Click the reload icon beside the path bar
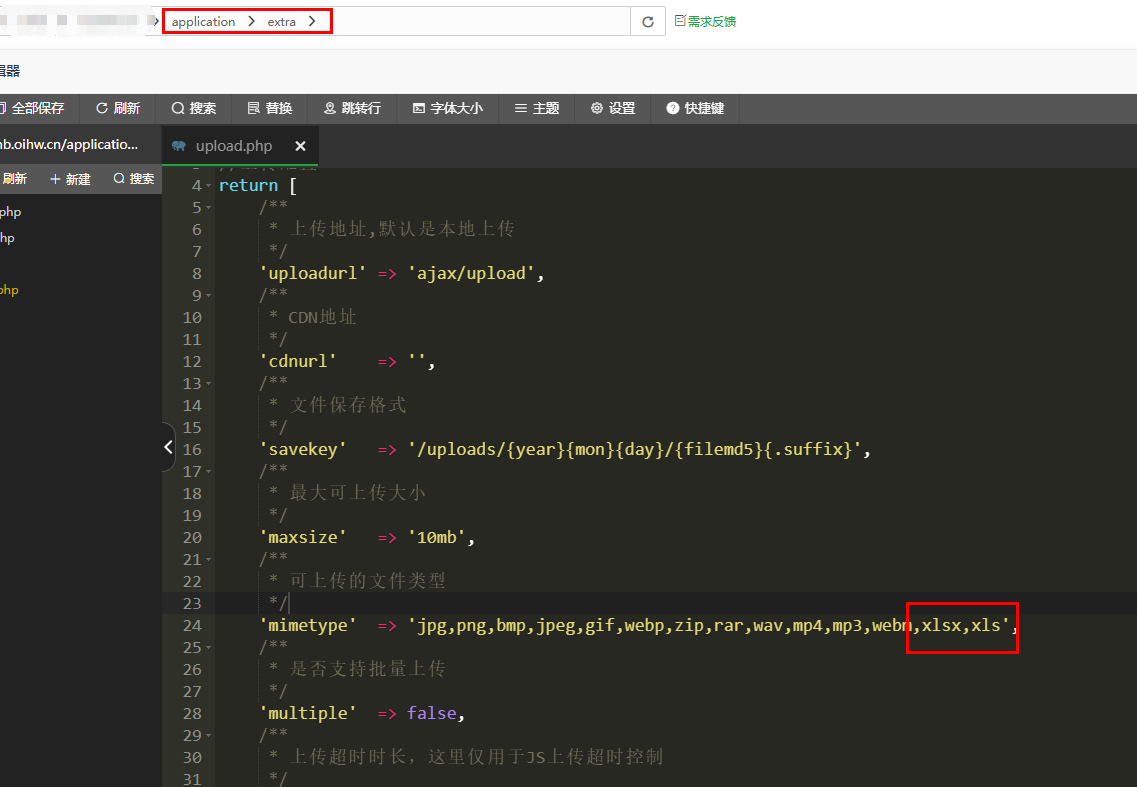This screenshot has width=1137, height=787. (648, 22)
